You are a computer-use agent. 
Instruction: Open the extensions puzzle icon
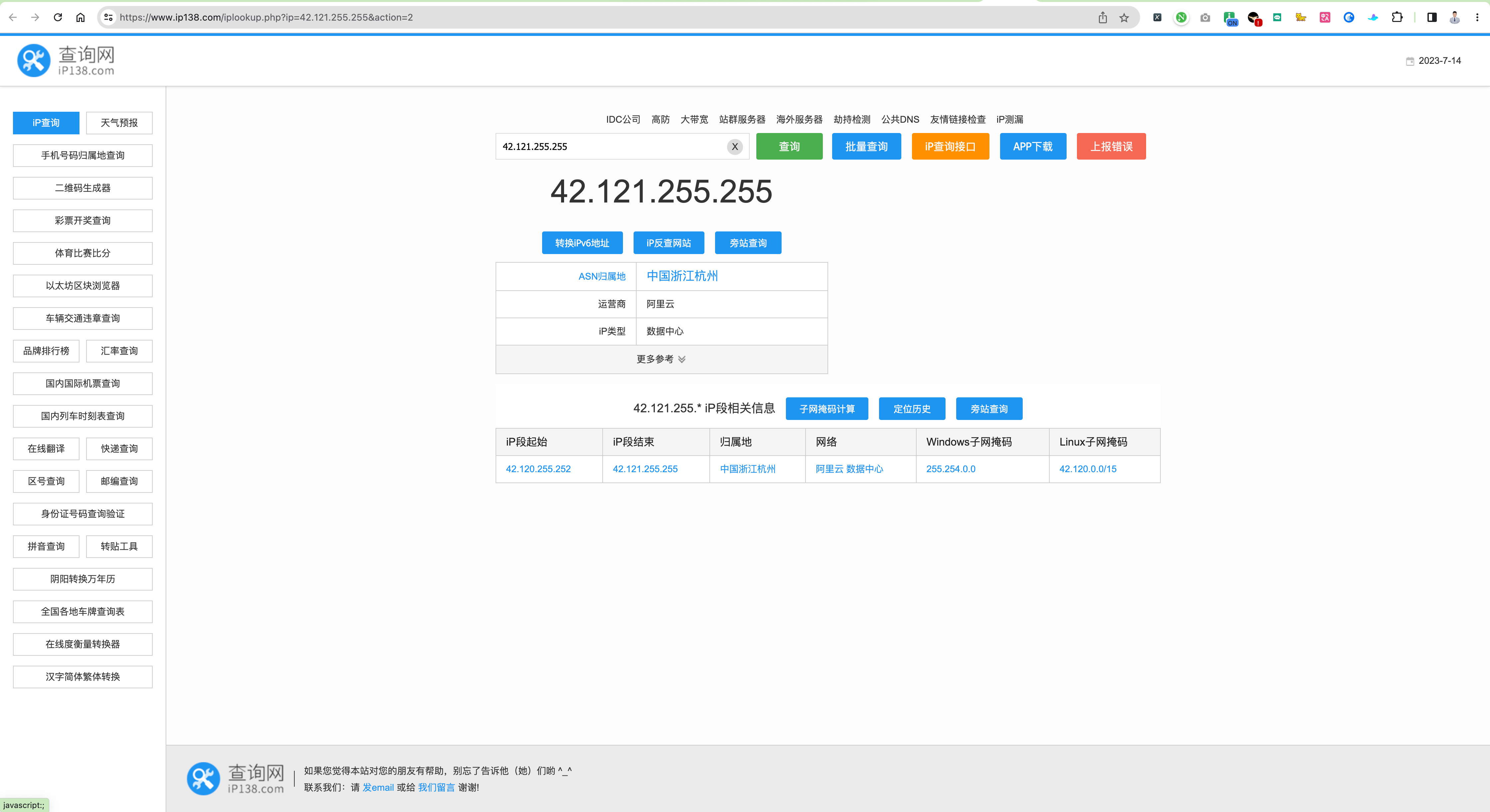click(x=1397, y=17)
